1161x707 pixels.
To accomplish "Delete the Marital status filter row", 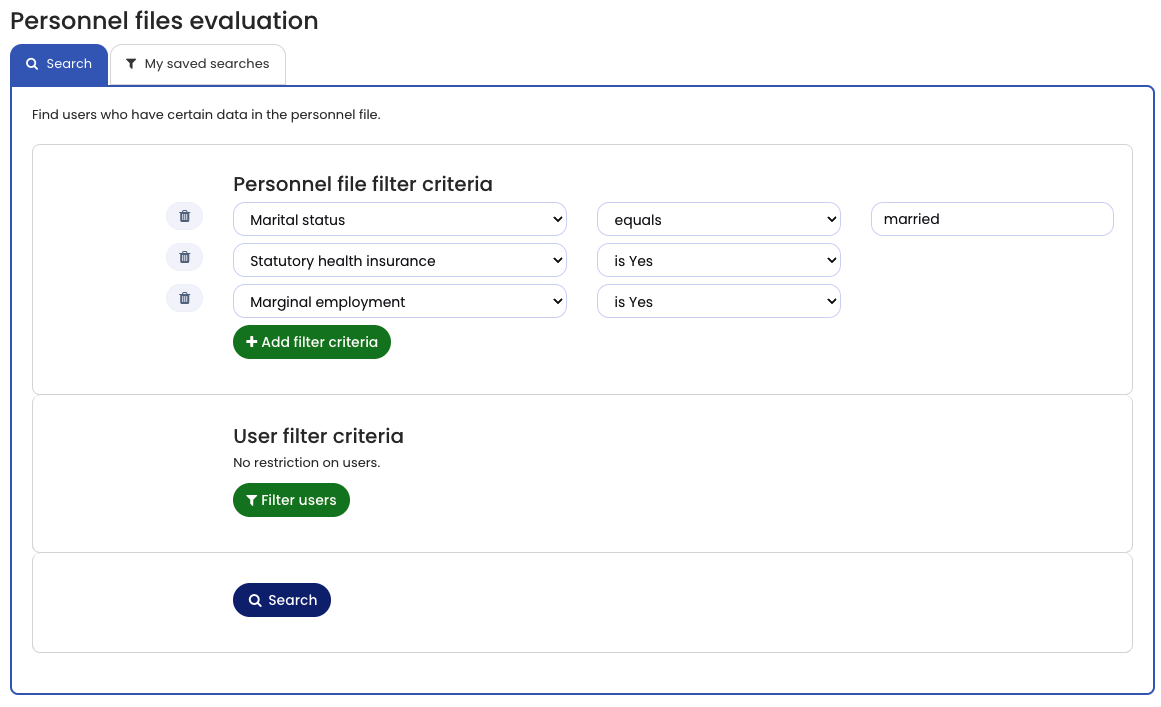I will click(x=184, y=216).
